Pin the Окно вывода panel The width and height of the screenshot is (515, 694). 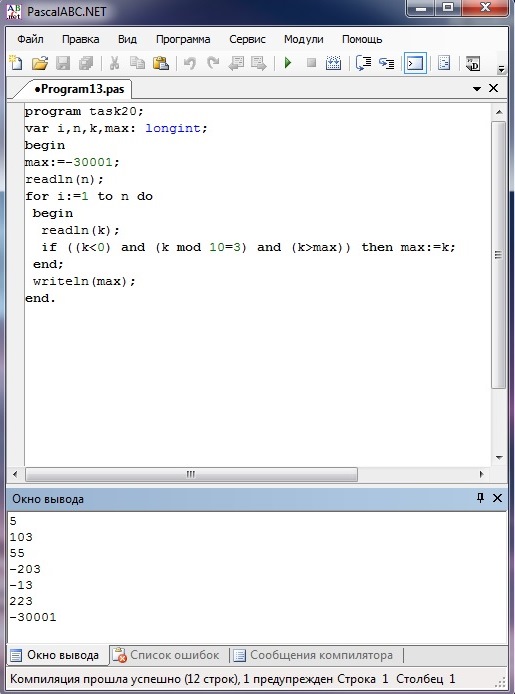480,498
